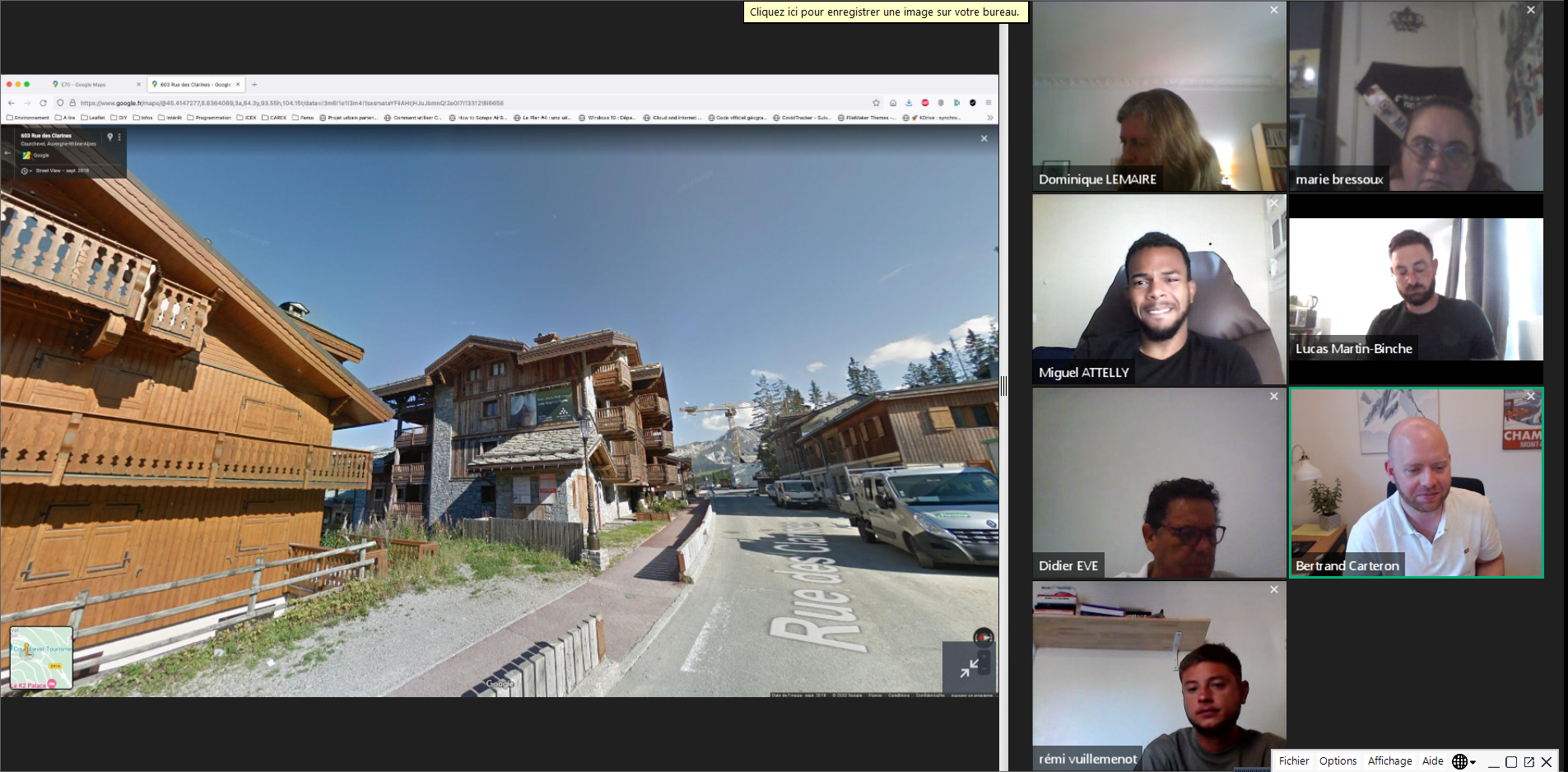
Task: Open the browser home icon
Action: [x=893, y=103]
